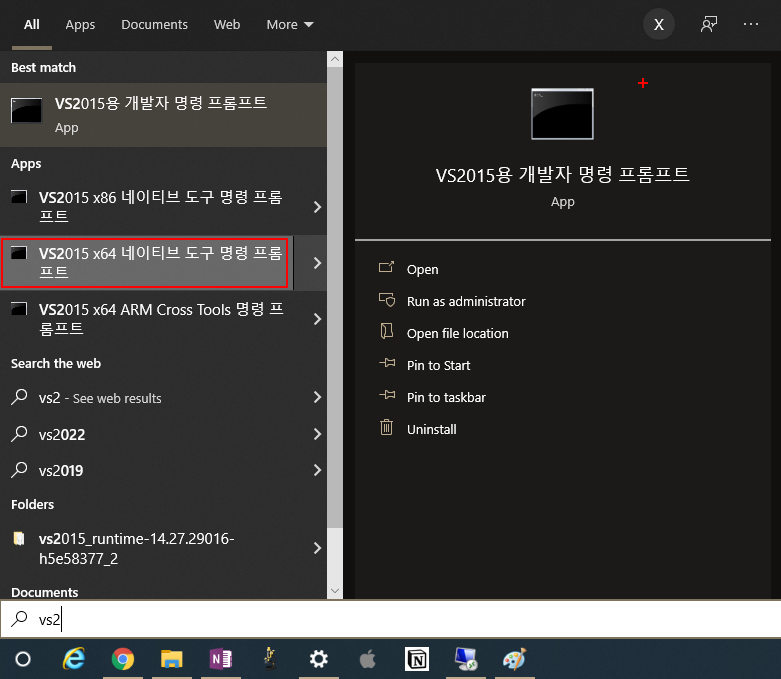This screenshot has height=679, width=781.
Task: Click the feedback person icon at top
Action: [x=708, y=24]
